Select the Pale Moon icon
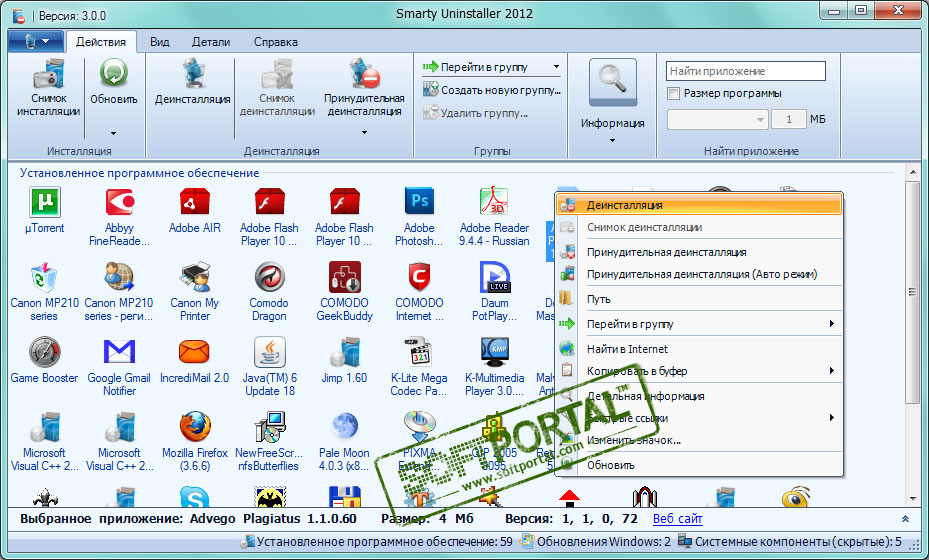 click(344, 427)
